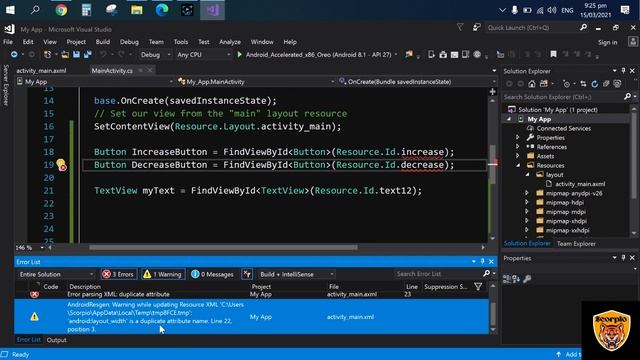This screenshot has width=640, height=360.
Task: Toggle the 0 Messages filter
Action: click(213, 274)
